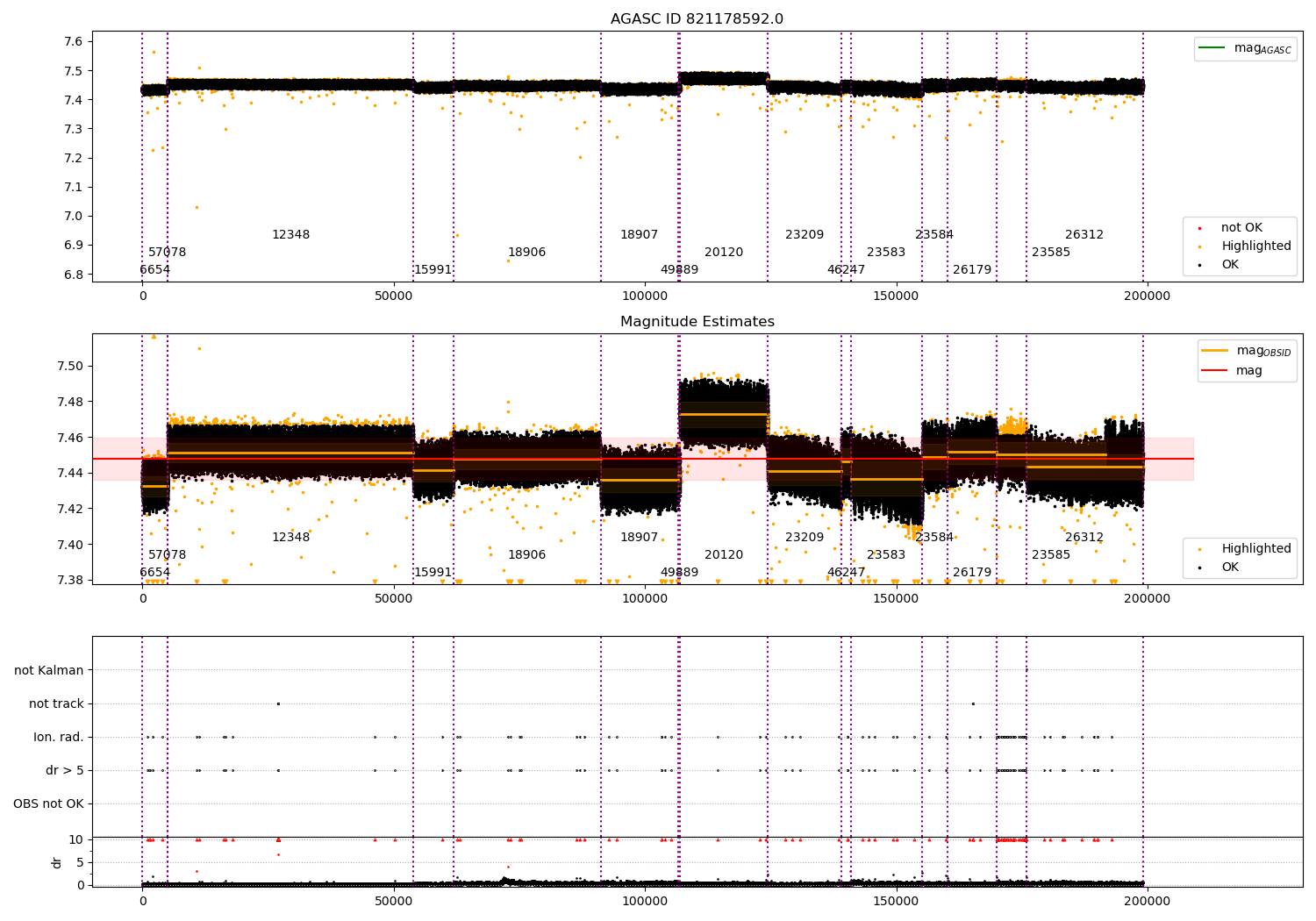Click obsid label 23585 in top plot
Image resolution: width=1316 pixels, height=921 pixels.
click(1051, 253)
